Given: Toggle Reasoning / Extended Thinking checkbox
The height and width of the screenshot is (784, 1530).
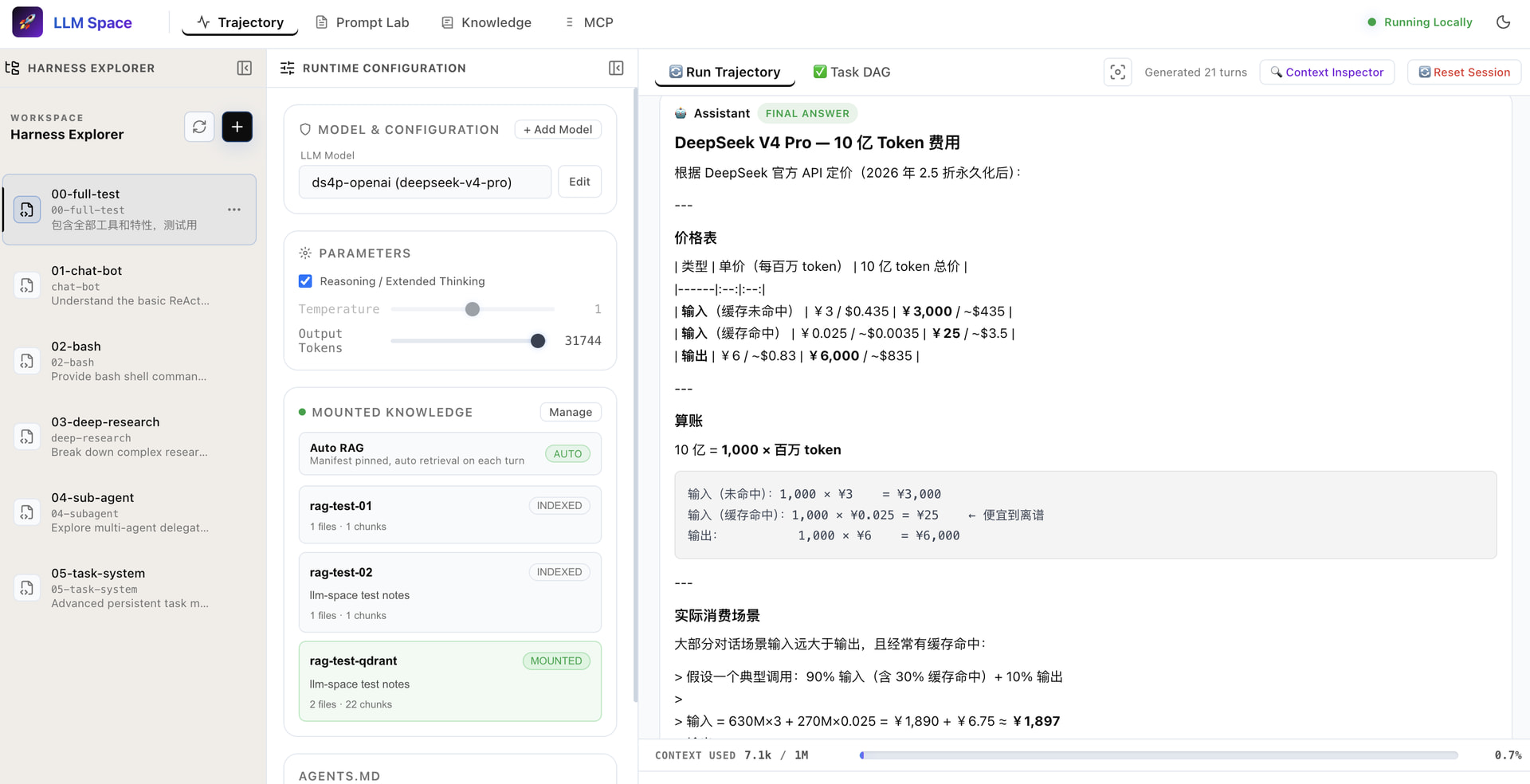Looking at the screenshot, I should coord(305,281).
